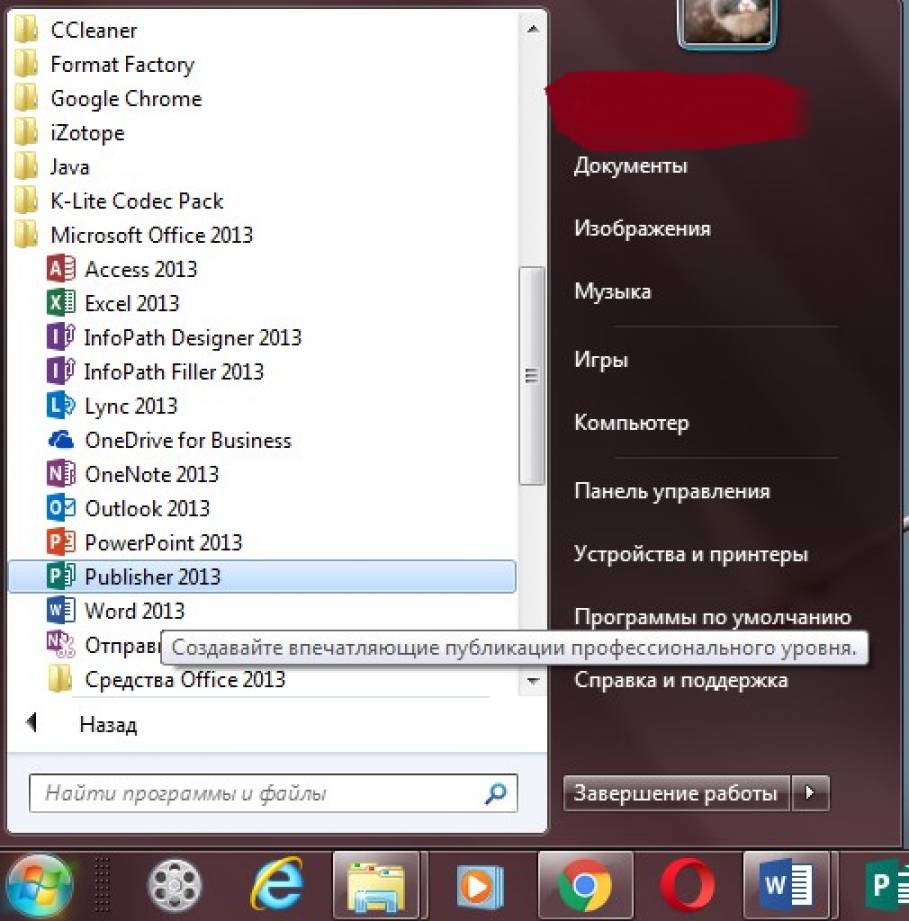Go back using Назад
The image size is (909, 921).
click(x=107, y=725)
